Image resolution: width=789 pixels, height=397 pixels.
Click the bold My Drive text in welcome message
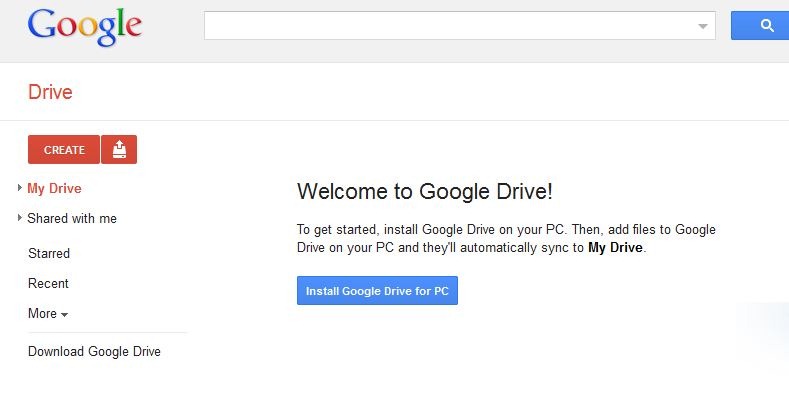point(615,248)
